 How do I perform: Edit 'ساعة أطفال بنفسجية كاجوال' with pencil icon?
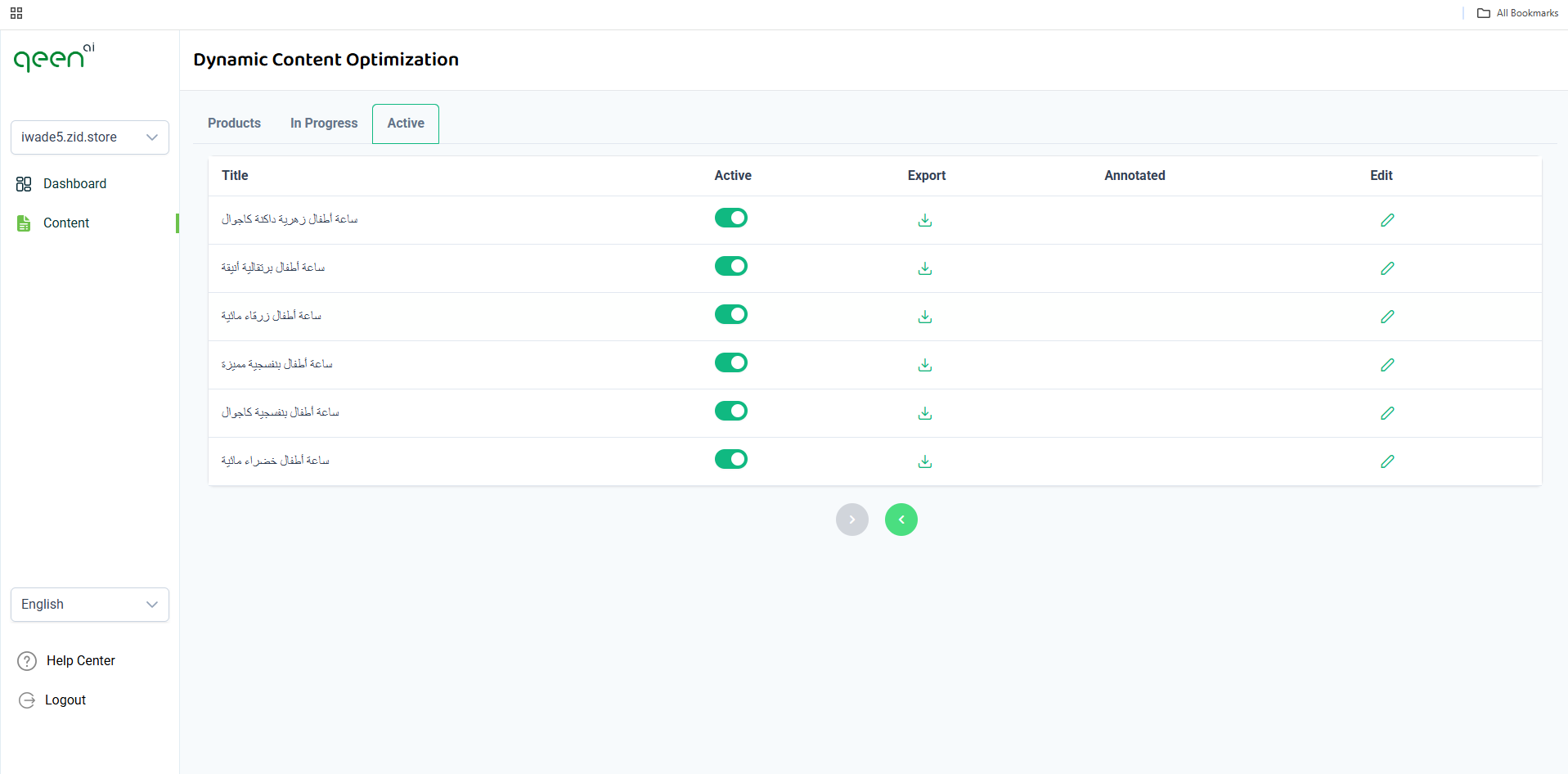(x=1387, y=413)
